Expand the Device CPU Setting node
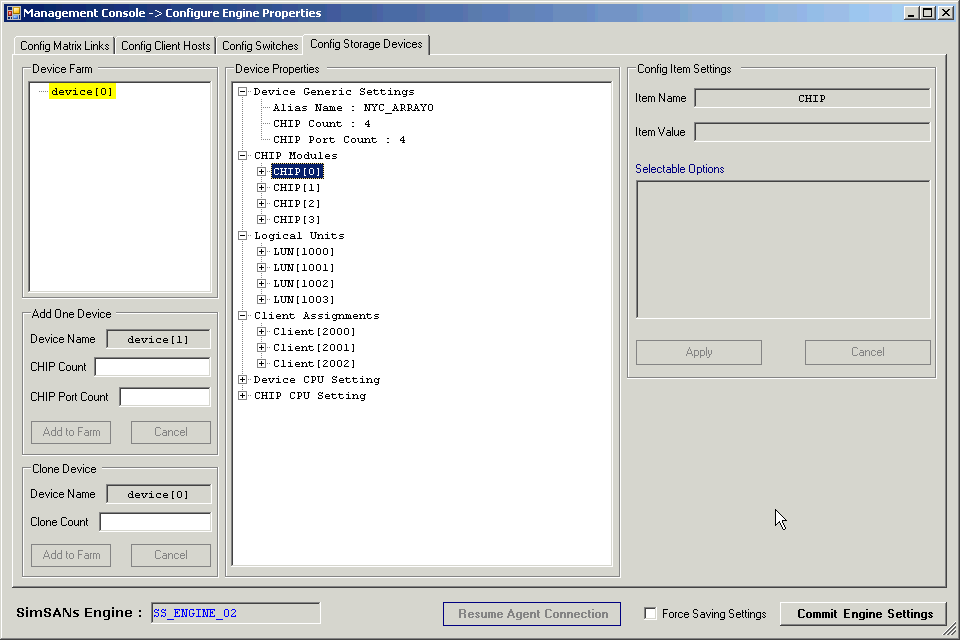This screenshot has width=960, height=640. (x=242, y=379)
